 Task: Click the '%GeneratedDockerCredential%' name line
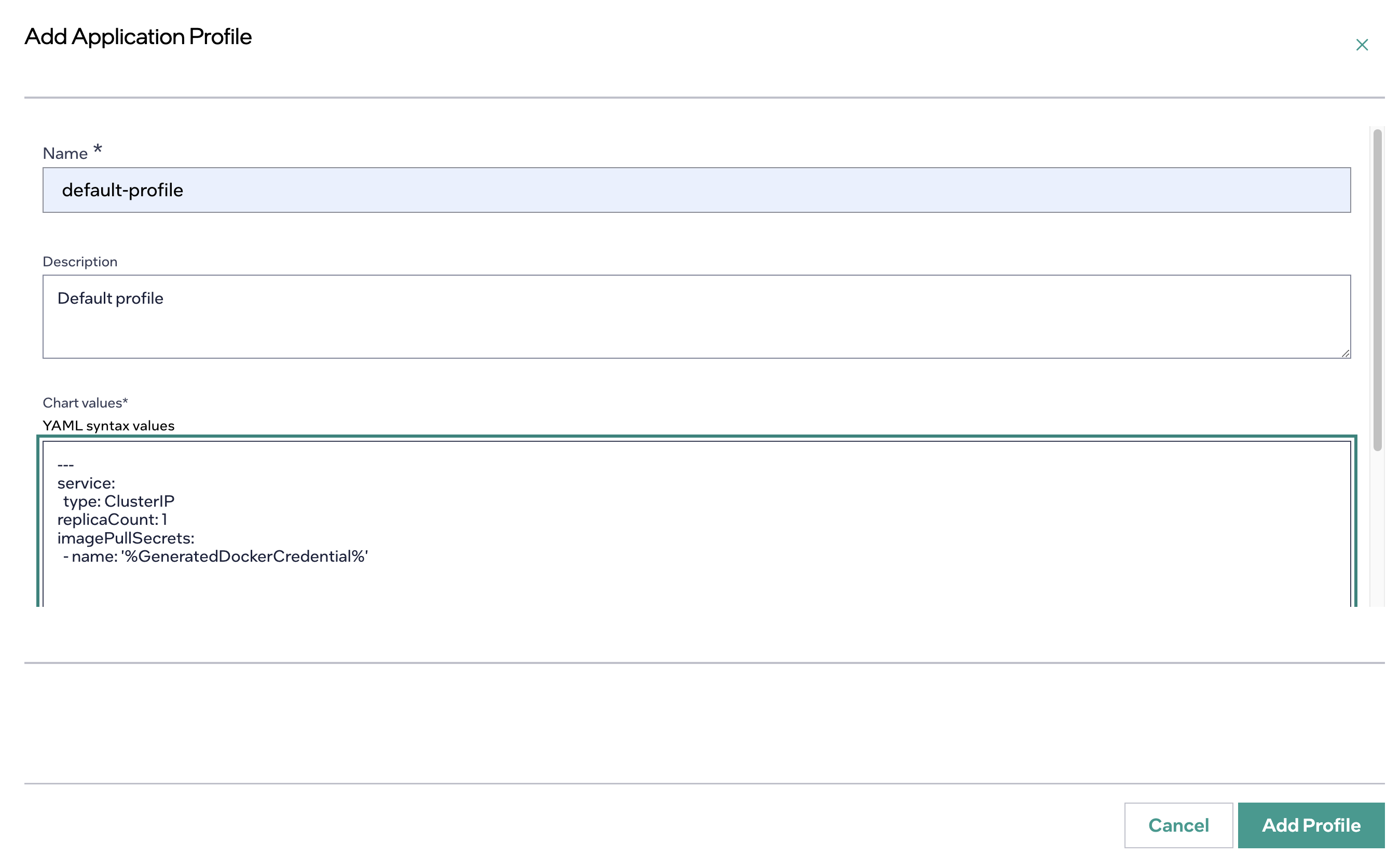tap(215, 557)
